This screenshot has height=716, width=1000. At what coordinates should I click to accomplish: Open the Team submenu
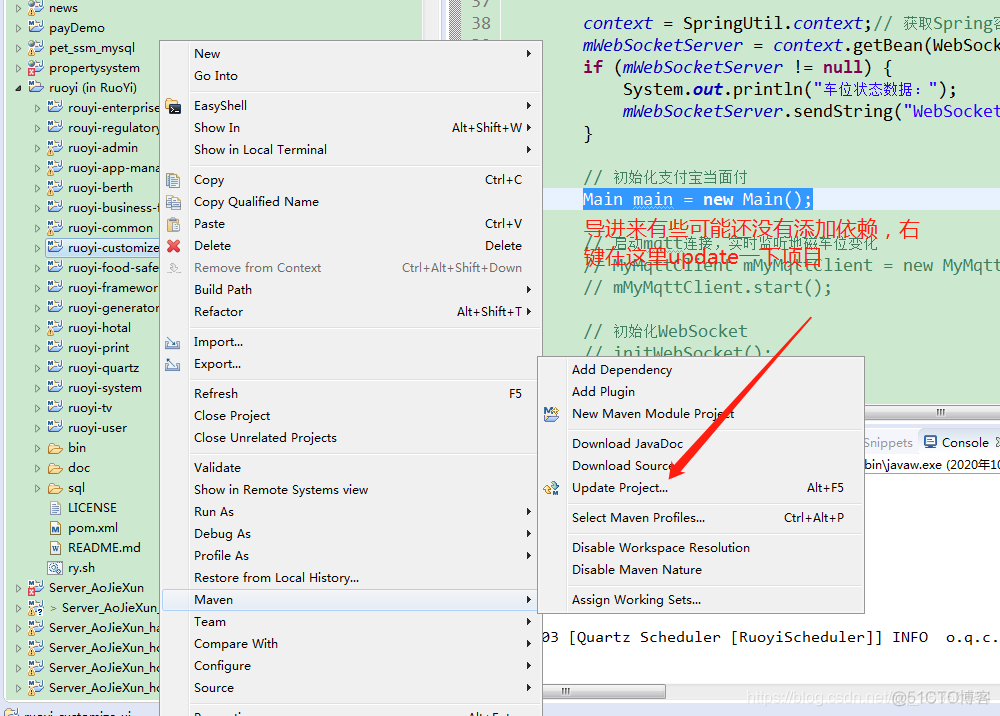[351, 622]
